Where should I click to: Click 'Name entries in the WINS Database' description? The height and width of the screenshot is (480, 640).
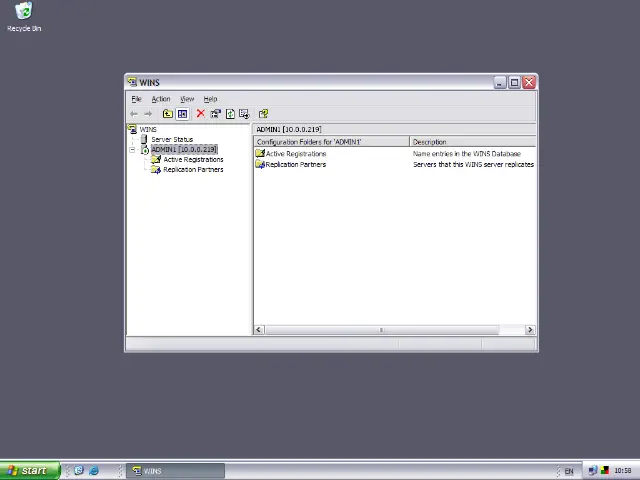467,154
